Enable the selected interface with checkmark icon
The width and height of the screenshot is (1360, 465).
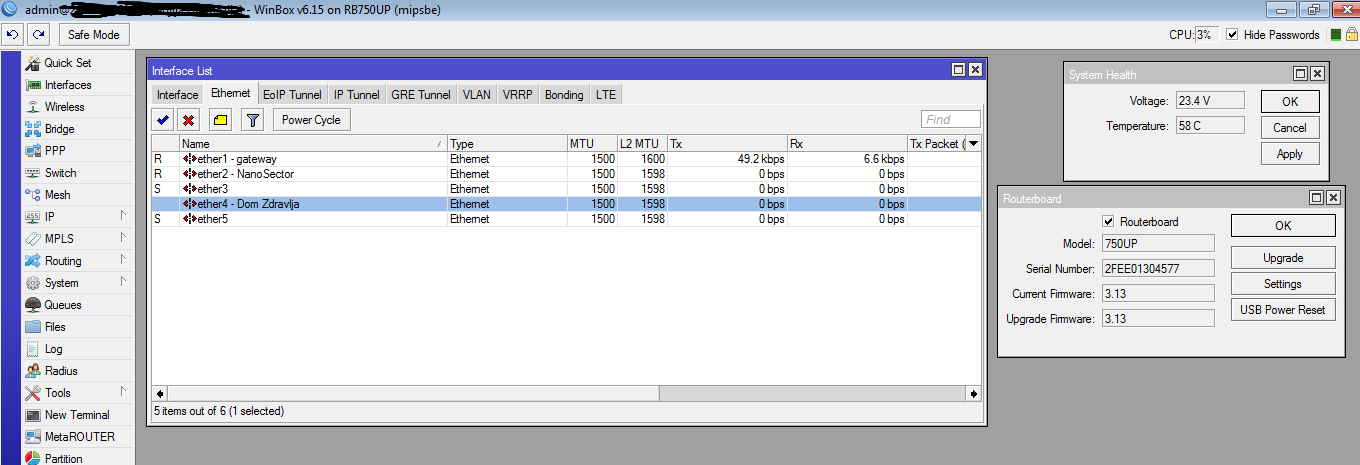162,120
